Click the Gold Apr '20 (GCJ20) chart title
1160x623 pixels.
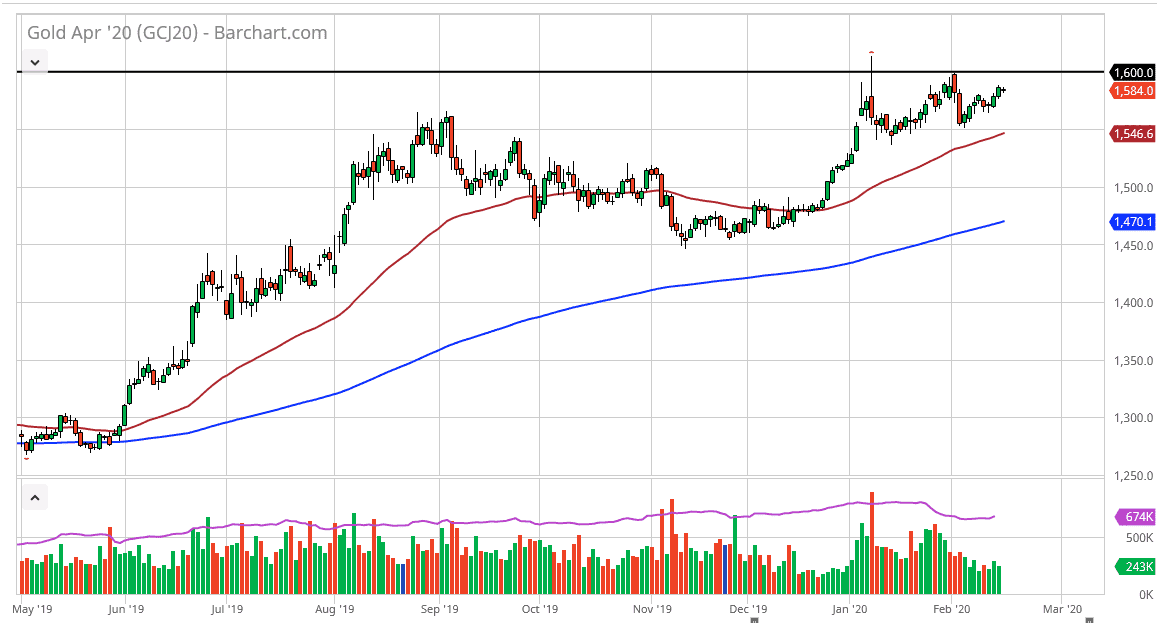click(177, 33)
